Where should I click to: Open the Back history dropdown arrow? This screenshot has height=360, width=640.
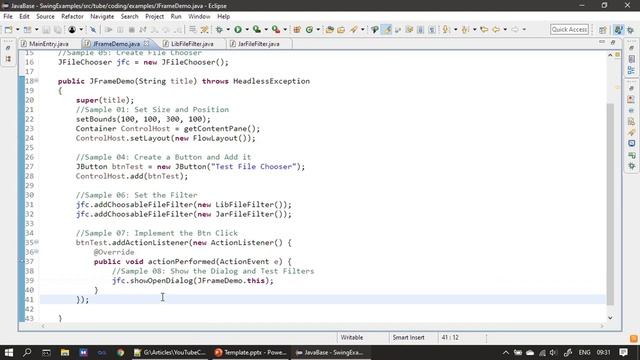[505, 29]
